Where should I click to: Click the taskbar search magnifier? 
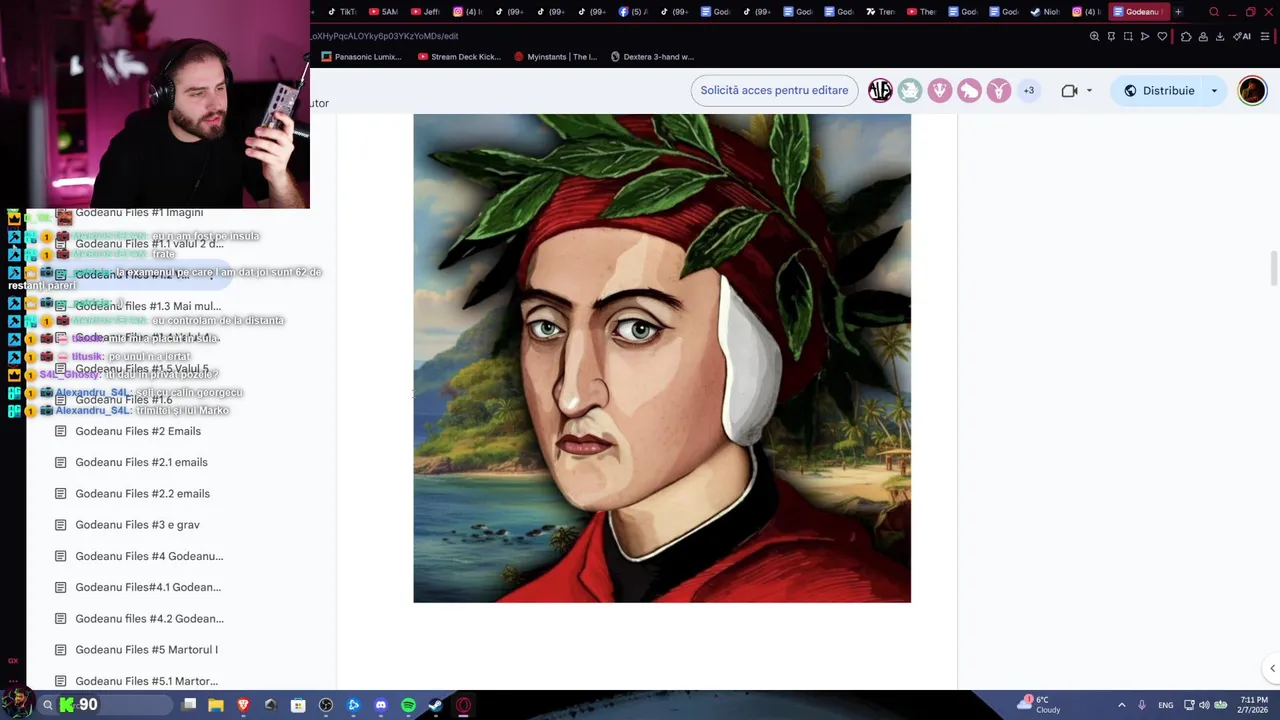pyautogui.click(x=47, y=705)
